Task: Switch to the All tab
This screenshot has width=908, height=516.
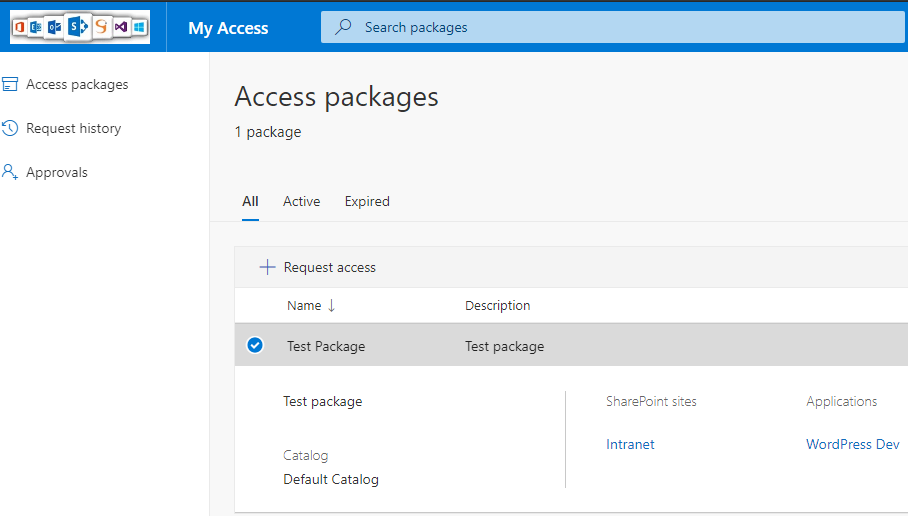Action: point(250,202)
